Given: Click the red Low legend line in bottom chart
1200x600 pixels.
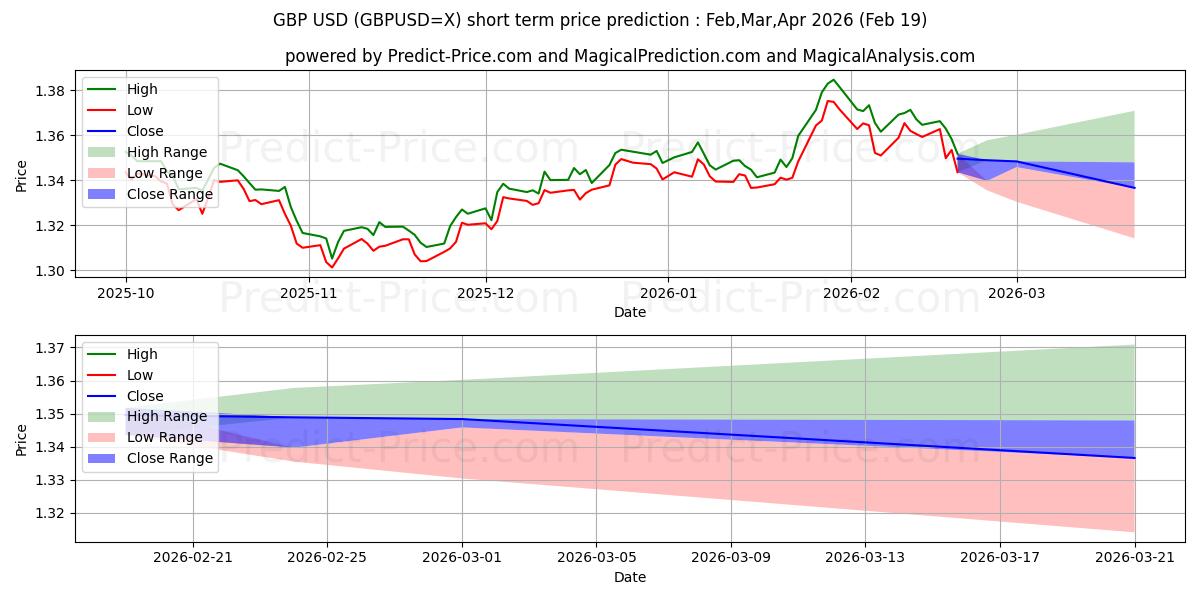Looking at the screenshot, I should point(103,375).
